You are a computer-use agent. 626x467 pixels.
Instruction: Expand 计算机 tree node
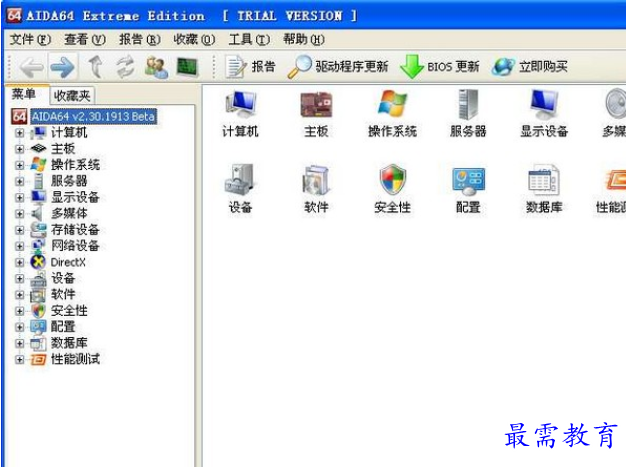coord(19,133)
